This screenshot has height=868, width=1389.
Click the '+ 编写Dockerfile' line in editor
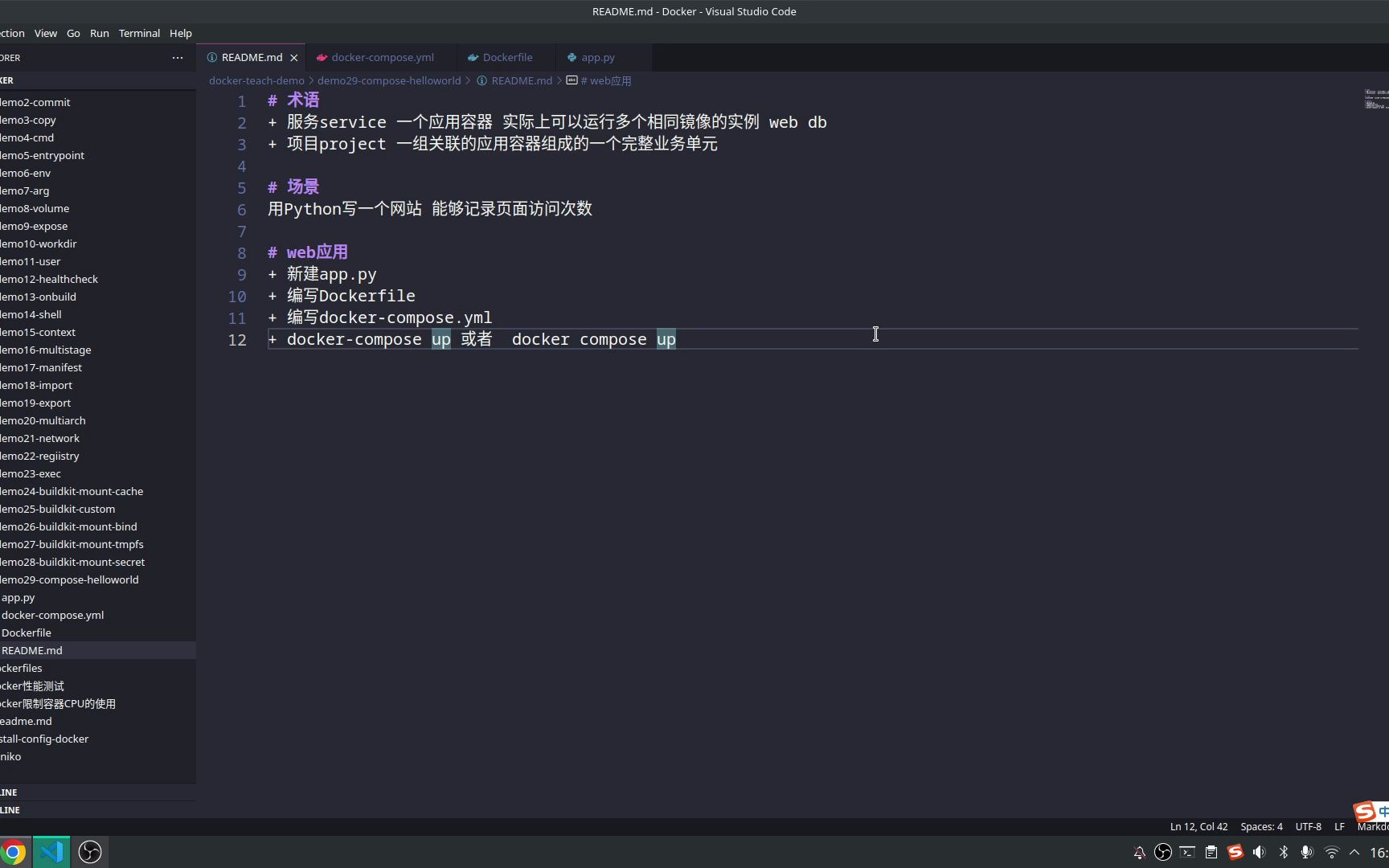tap(342, 296)
